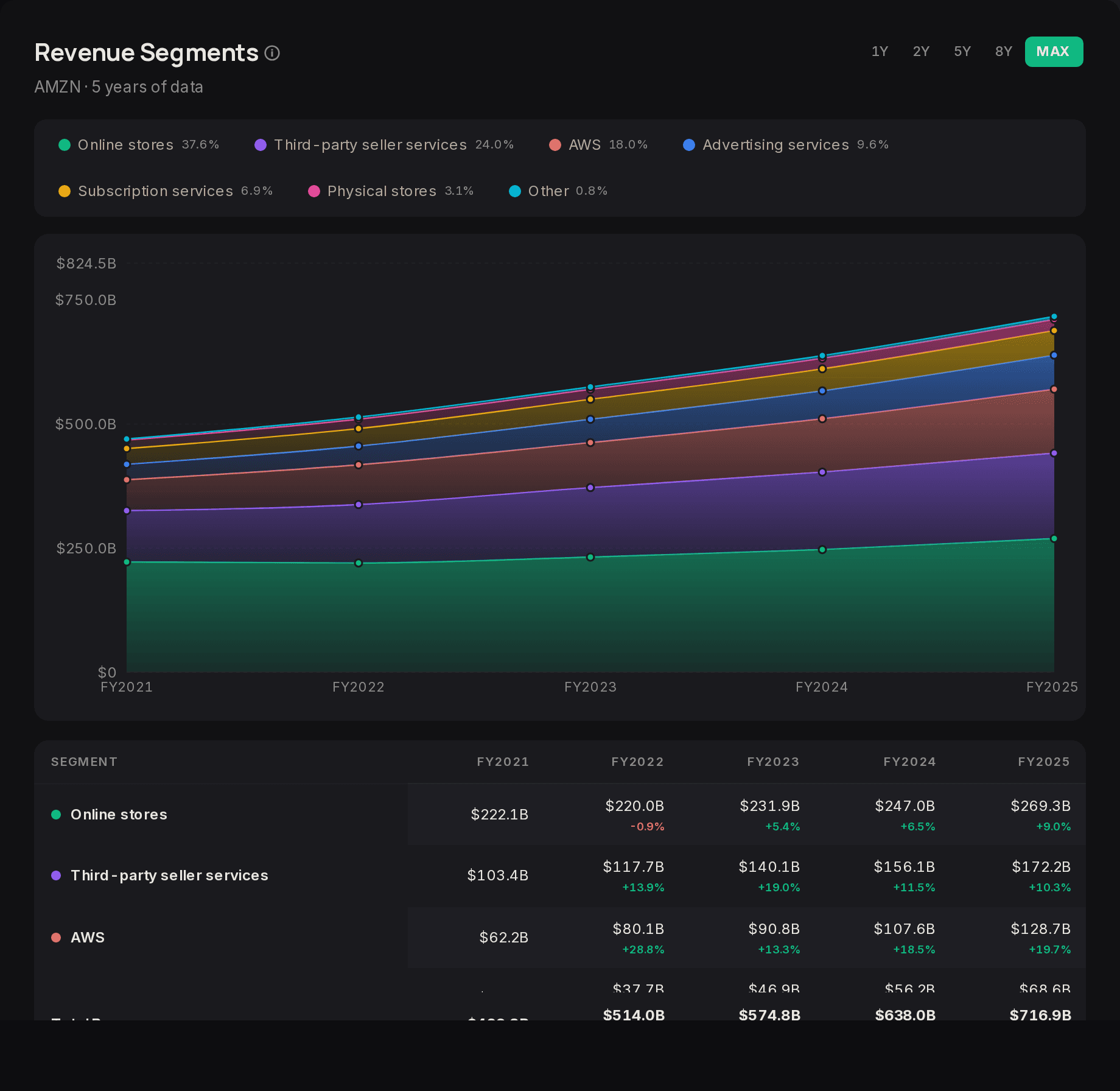
Task: Switch to the 5Y range
Action: click(962, 52)
